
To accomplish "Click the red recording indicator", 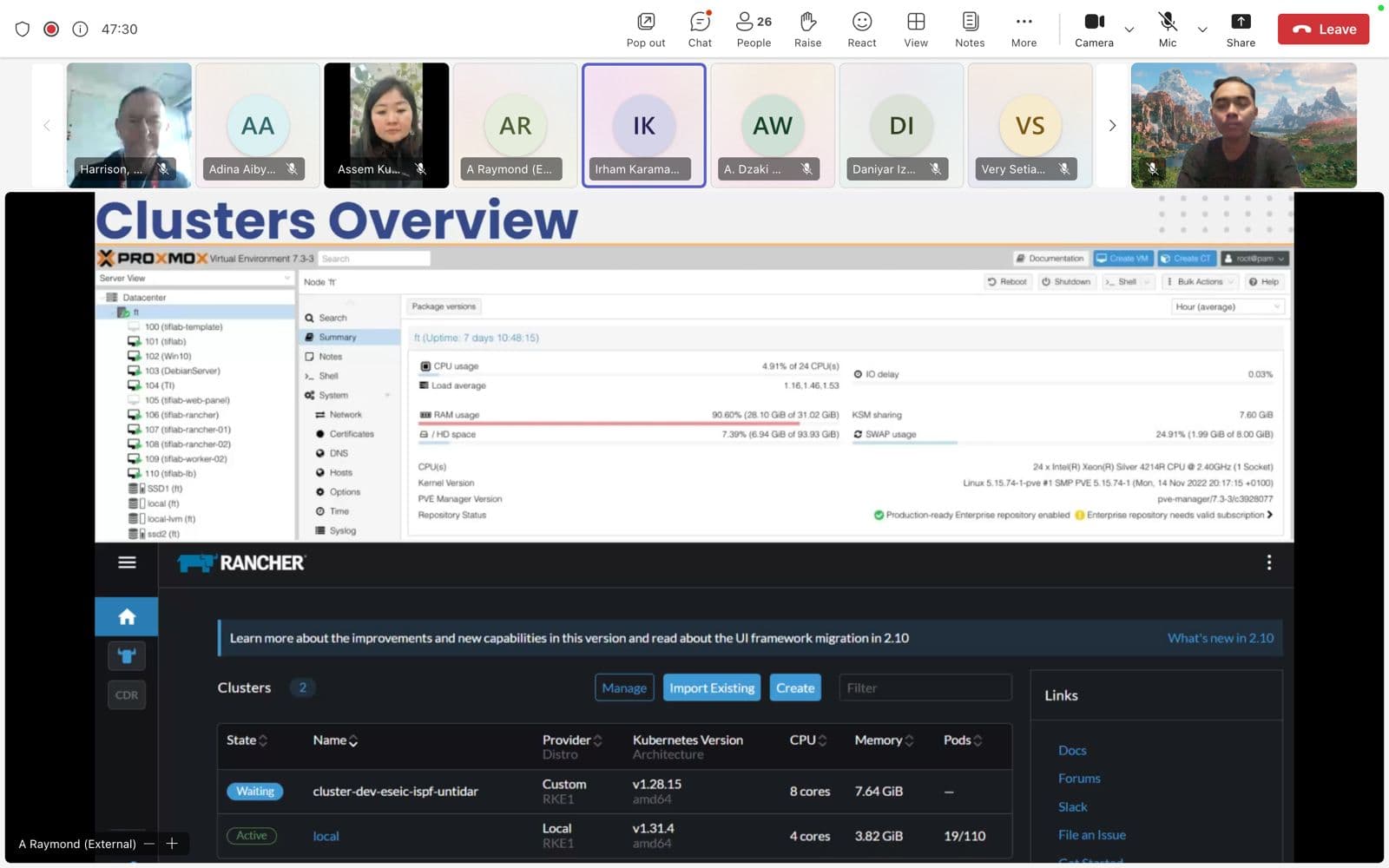I will pos(51,30).
